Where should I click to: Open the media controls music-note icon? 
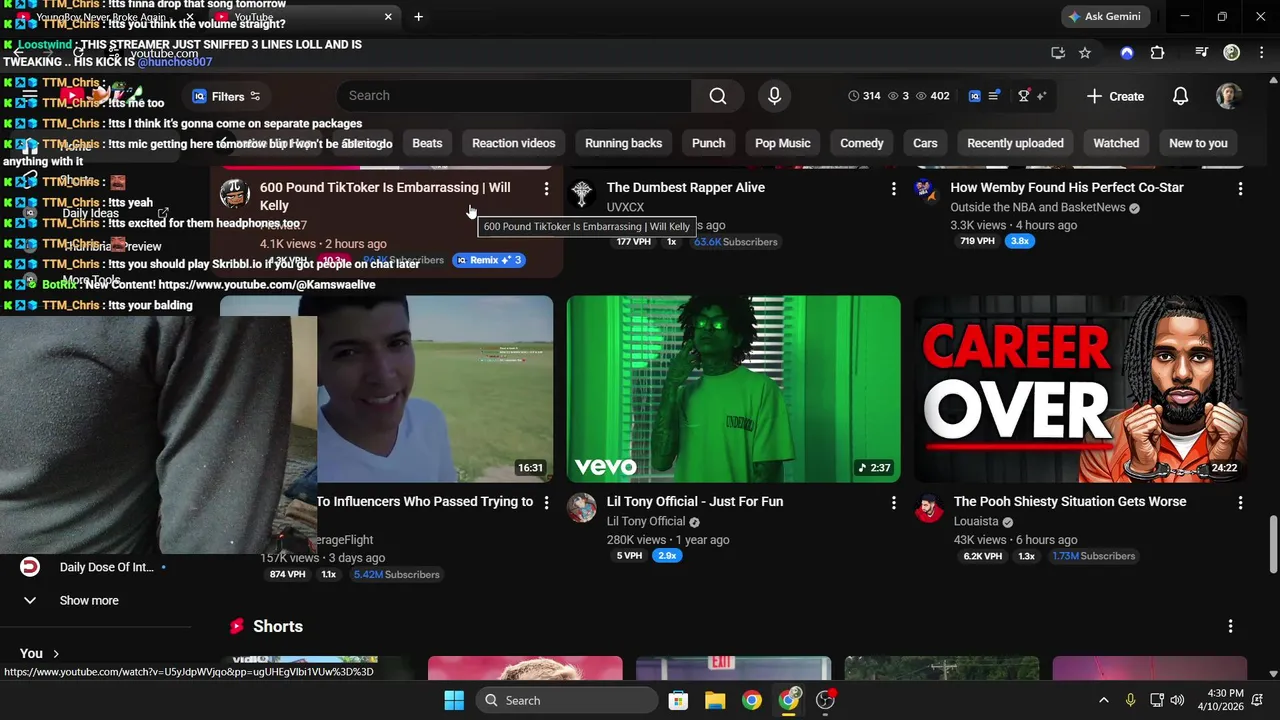coord(1202,53)
